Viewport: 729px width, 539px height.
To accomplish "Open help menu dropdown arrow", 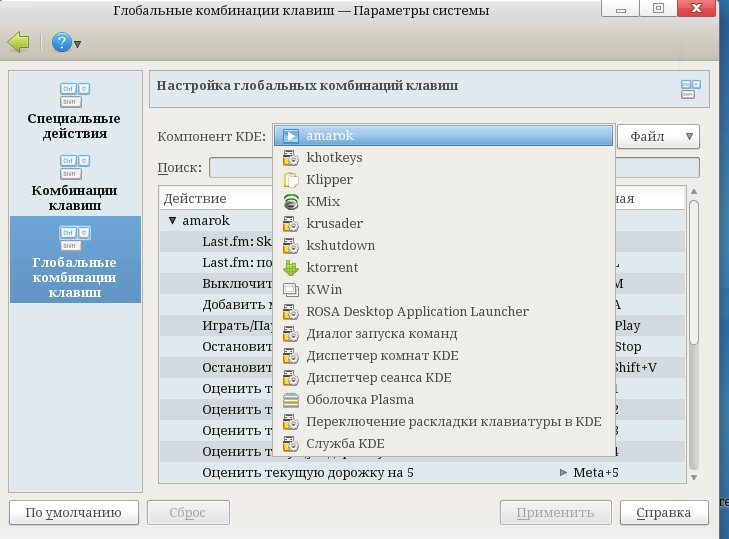I will coord(78,45).
